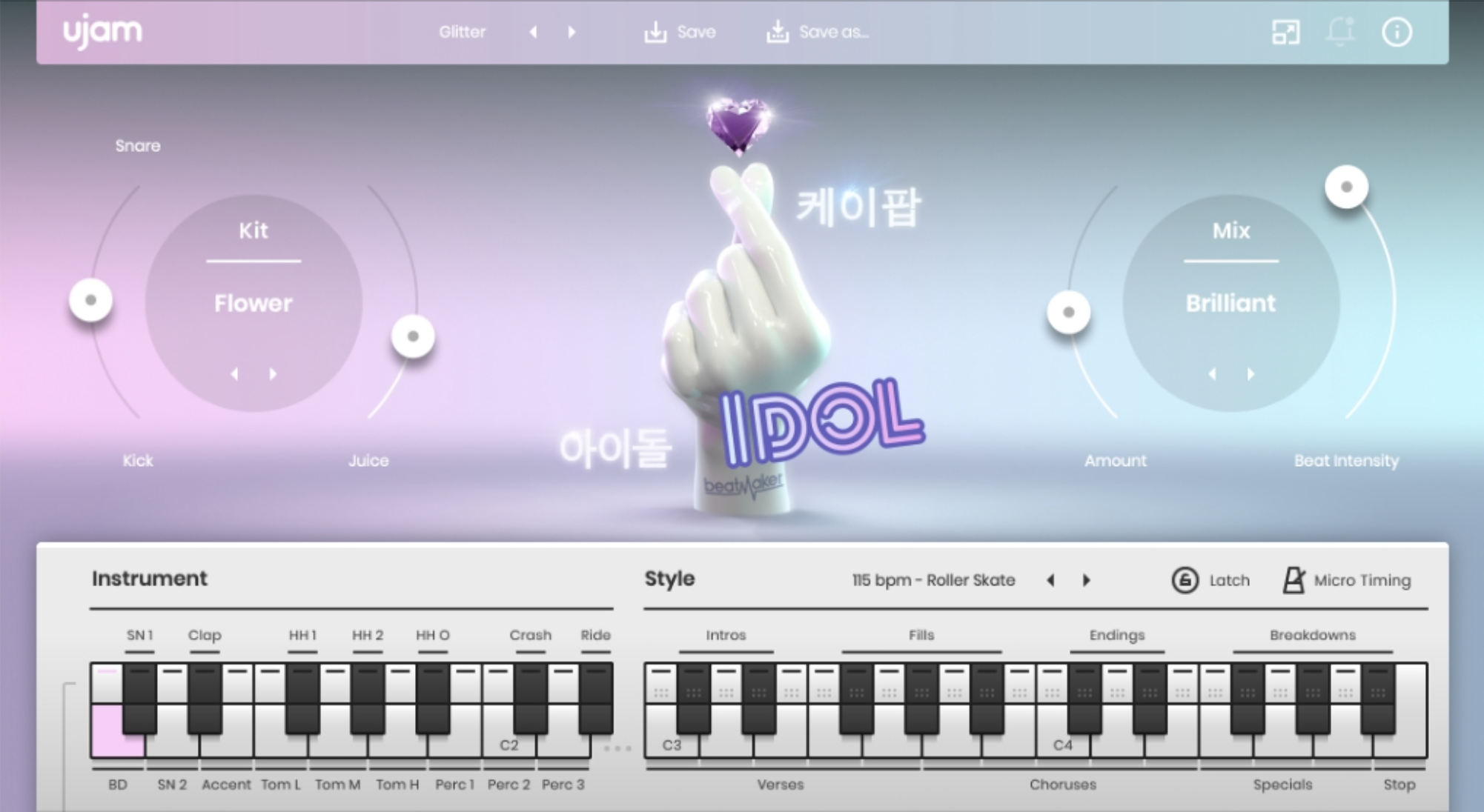This screenshot has width=1484, height=812.
Task: Click Save as… button
Action: pyautogui.click(x=817, y=32)
